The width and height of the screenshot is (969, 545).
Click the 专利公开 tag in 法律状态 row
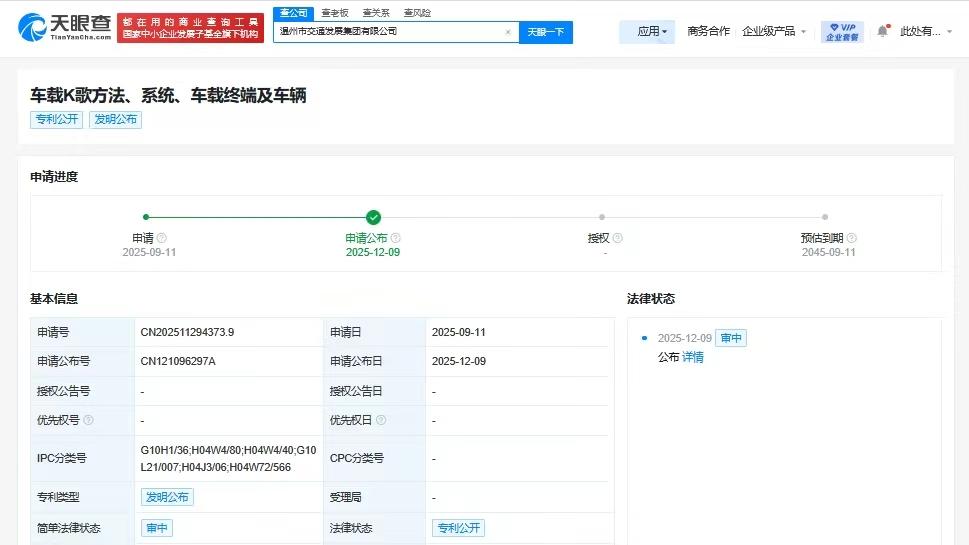[x=459, y=528]
